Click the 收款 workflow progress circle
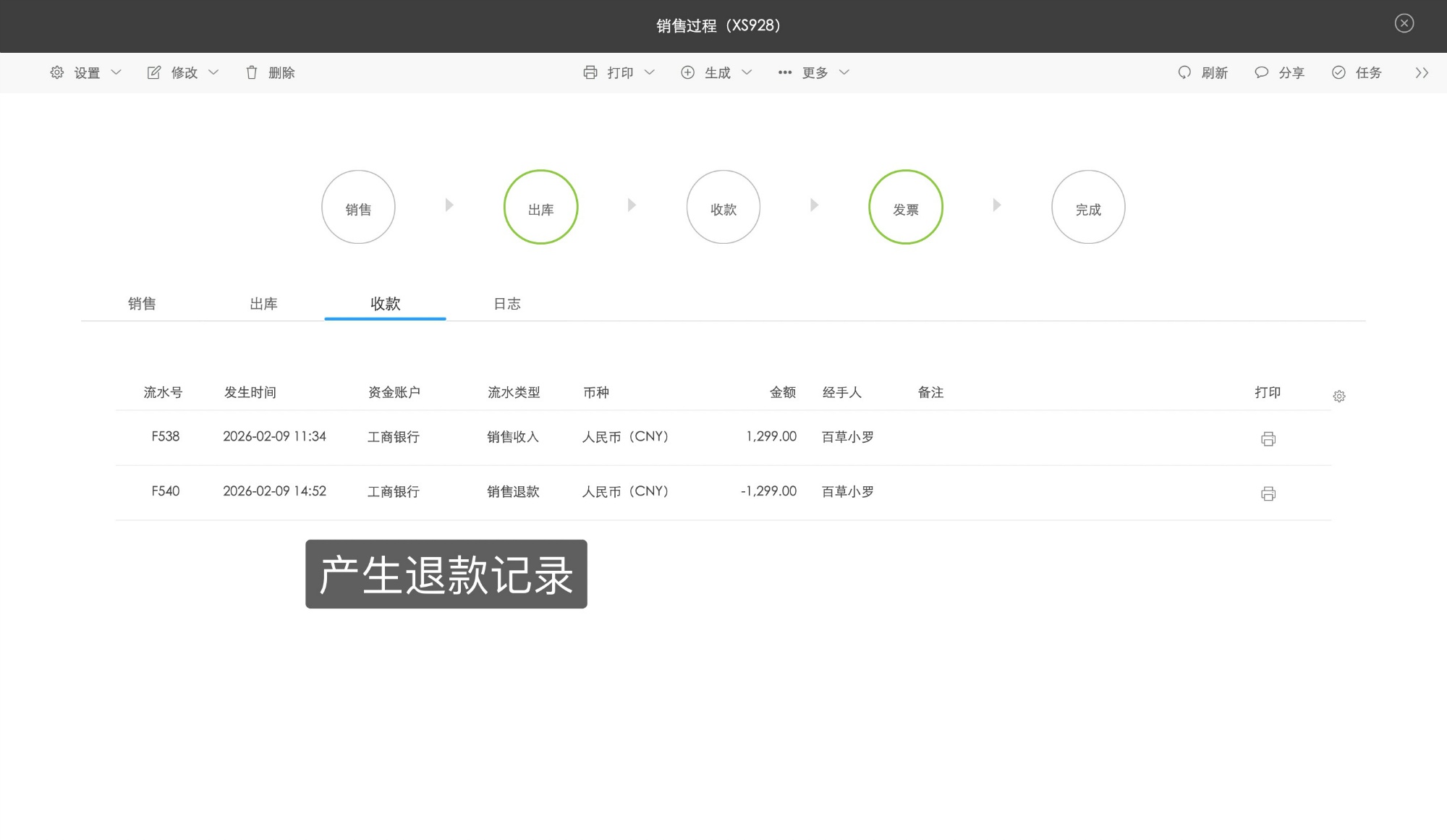1447x840 pixels. [x=723, y=206]
